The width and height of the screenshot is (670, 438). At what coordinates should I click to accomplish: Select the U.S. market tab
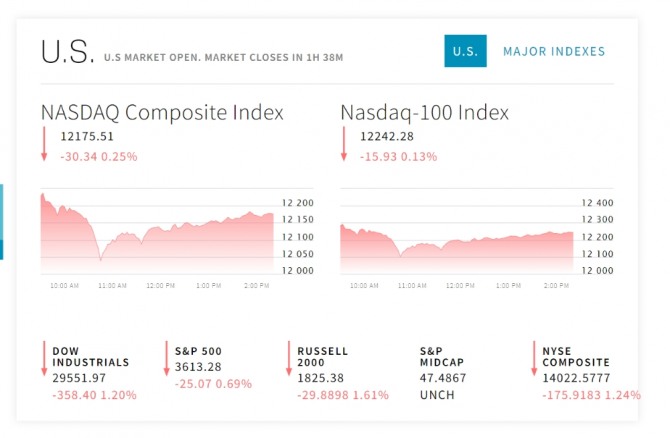(x=465, y=52)
